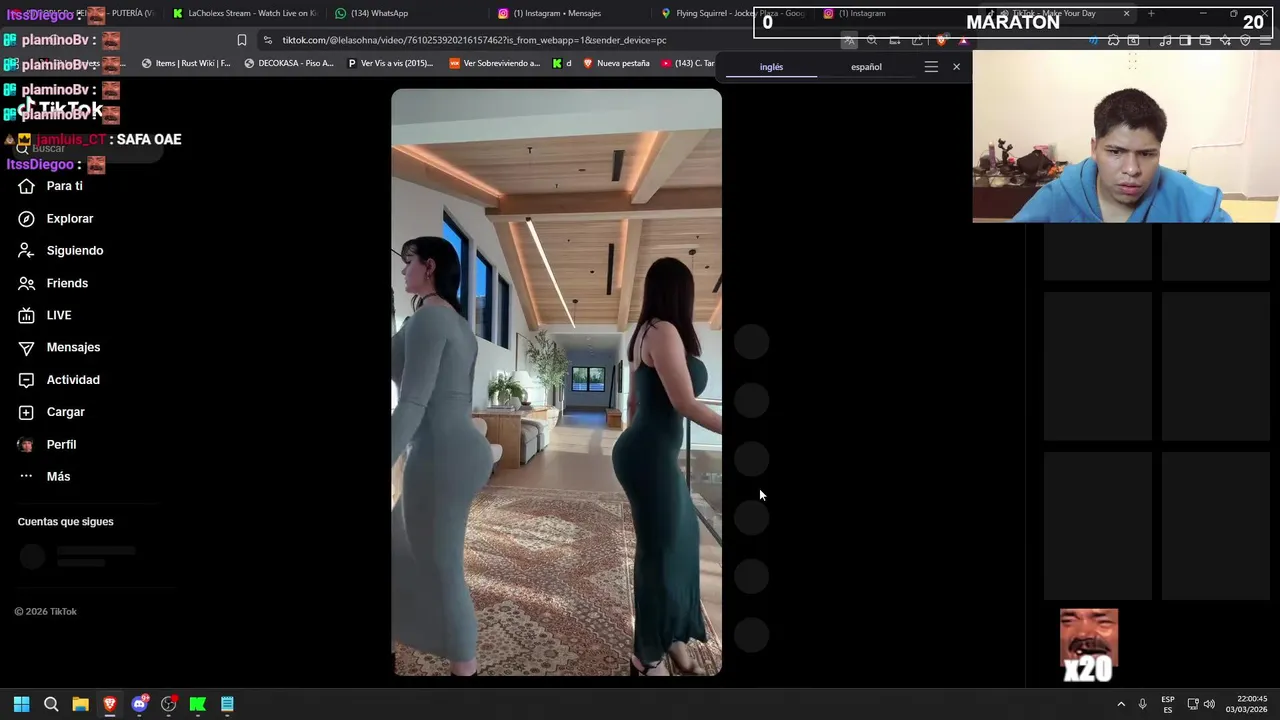Click the Brave Shields lion icon
1280x720 pixels.
[941, 40]
